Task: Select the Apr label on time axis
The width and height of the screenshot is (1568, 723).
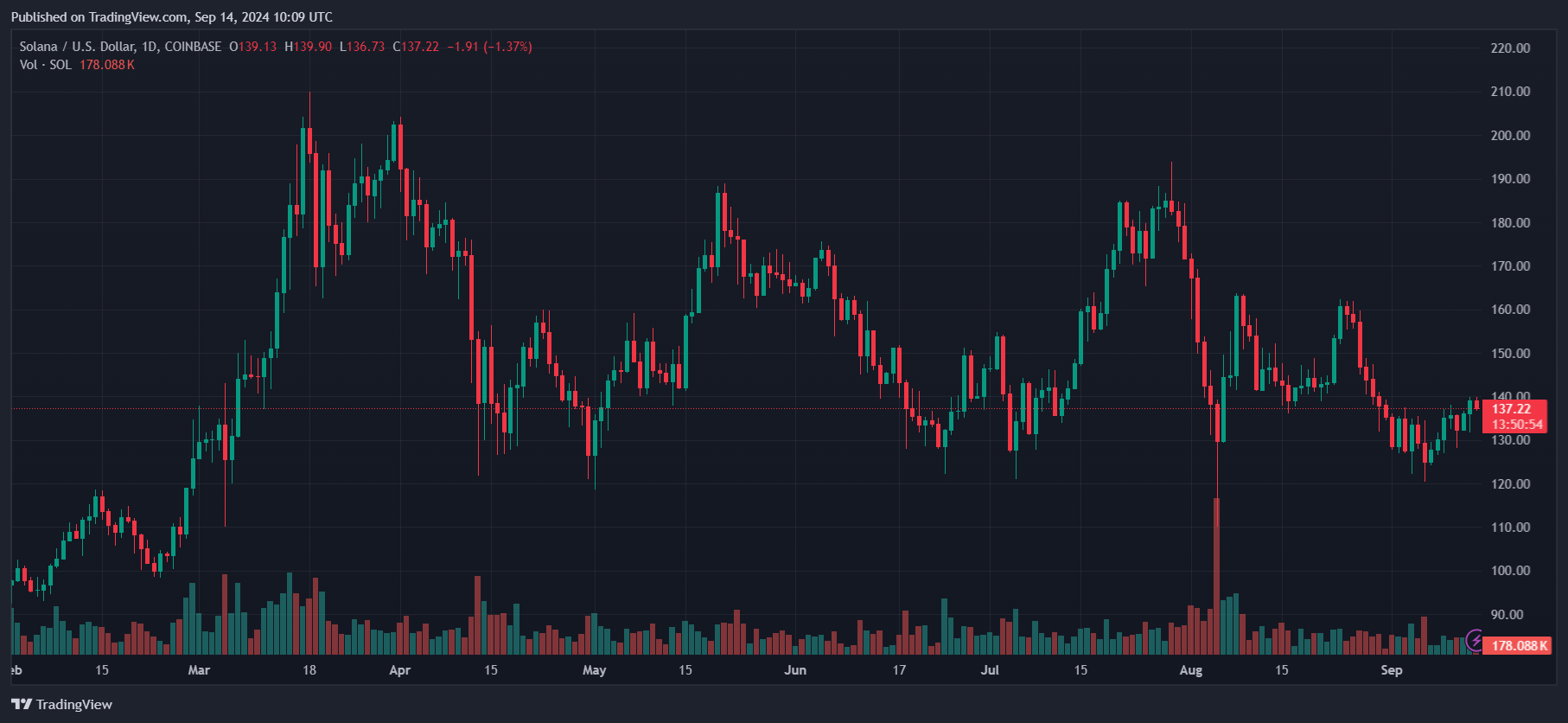Action: click(399, 670)
